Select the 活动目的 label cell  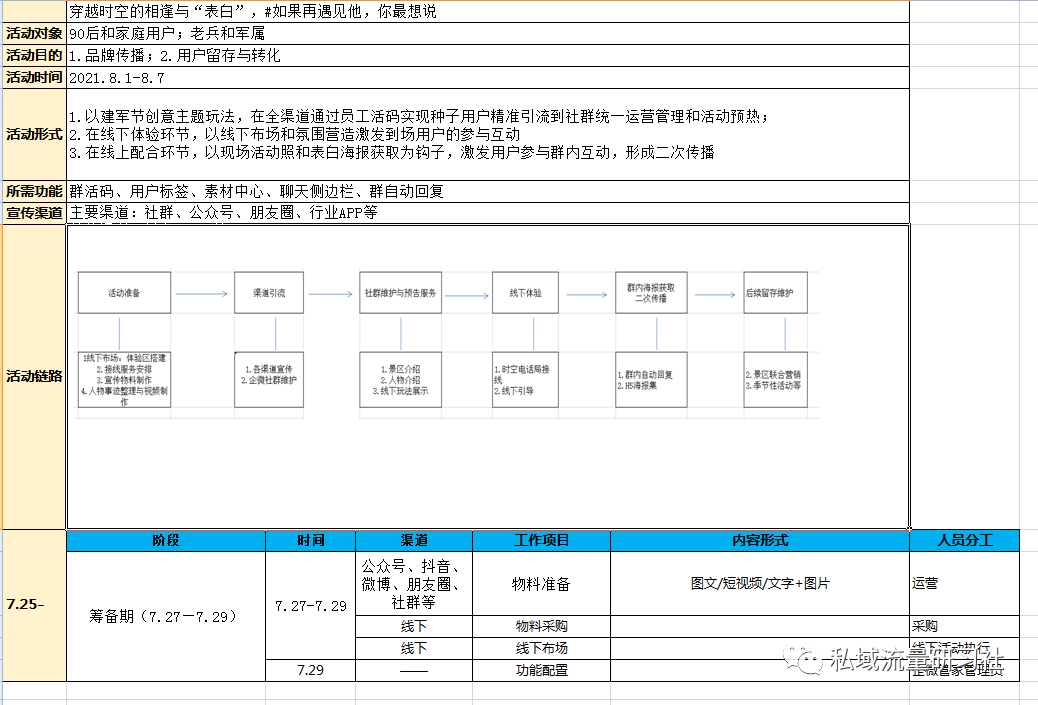[x=34, y=56]
